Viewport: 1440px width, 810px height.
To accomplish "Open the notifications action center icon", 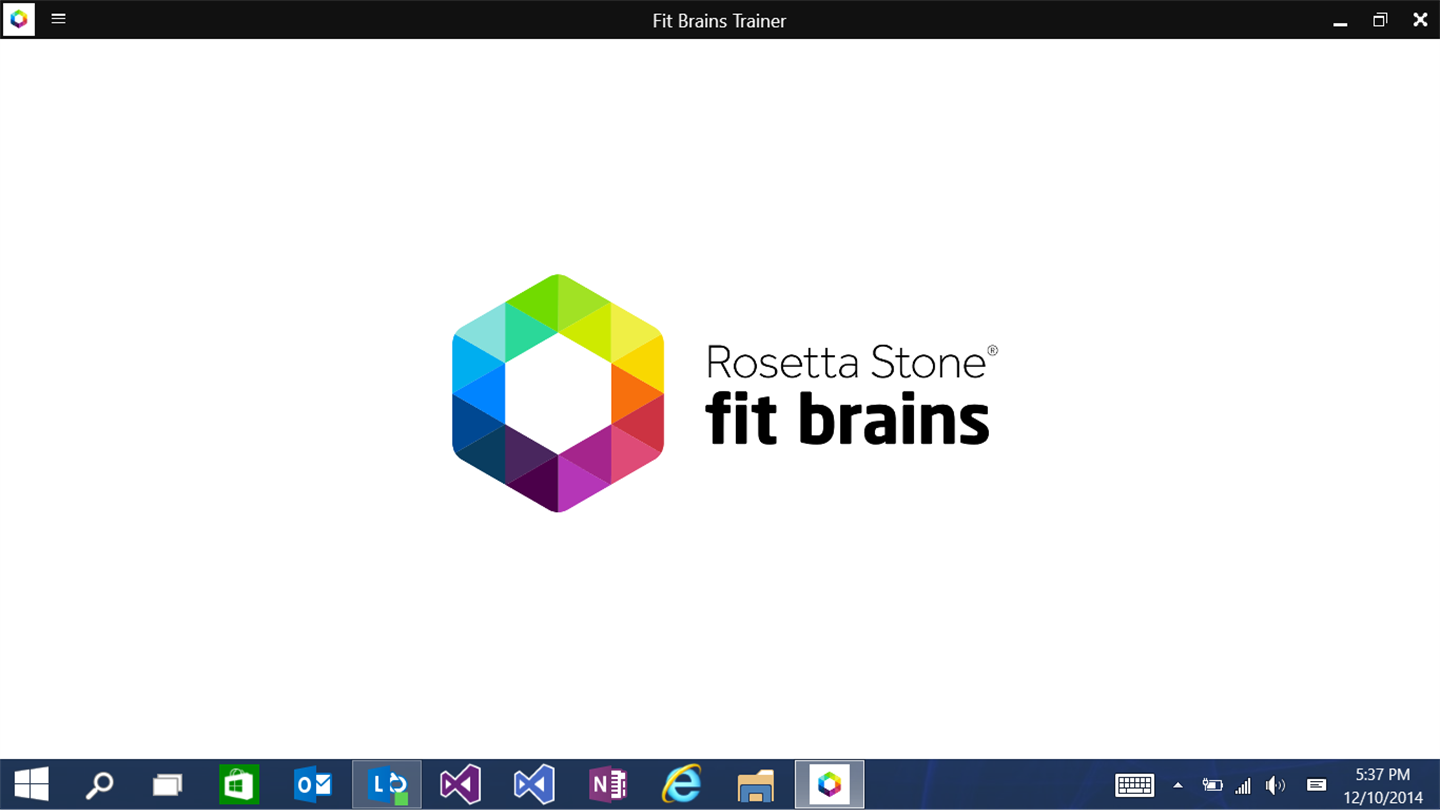I will [x=1316, y=785].
